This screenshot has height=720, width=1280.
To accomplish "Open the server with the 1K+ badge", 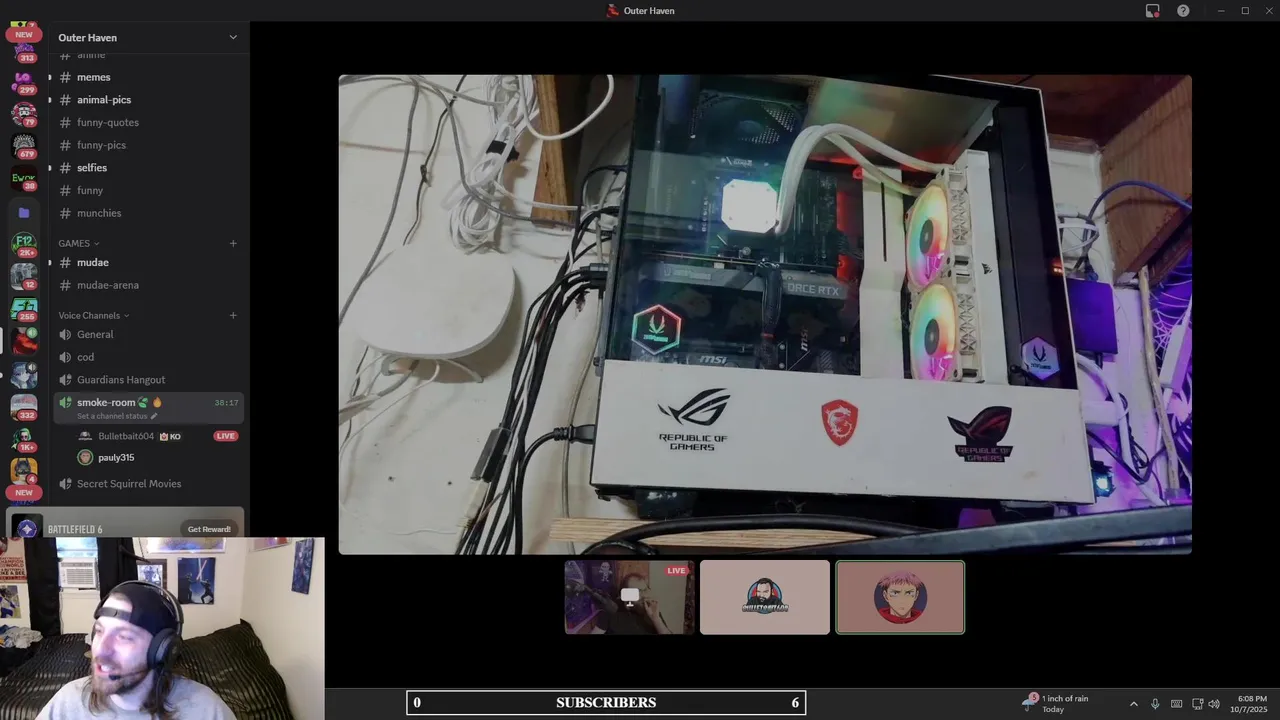I will (24, 439).
